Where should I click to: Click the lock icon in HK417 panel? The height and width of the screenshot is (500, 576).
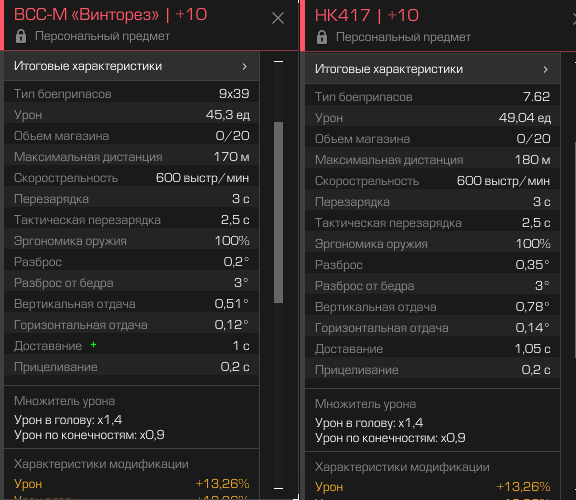click(322, 37)
